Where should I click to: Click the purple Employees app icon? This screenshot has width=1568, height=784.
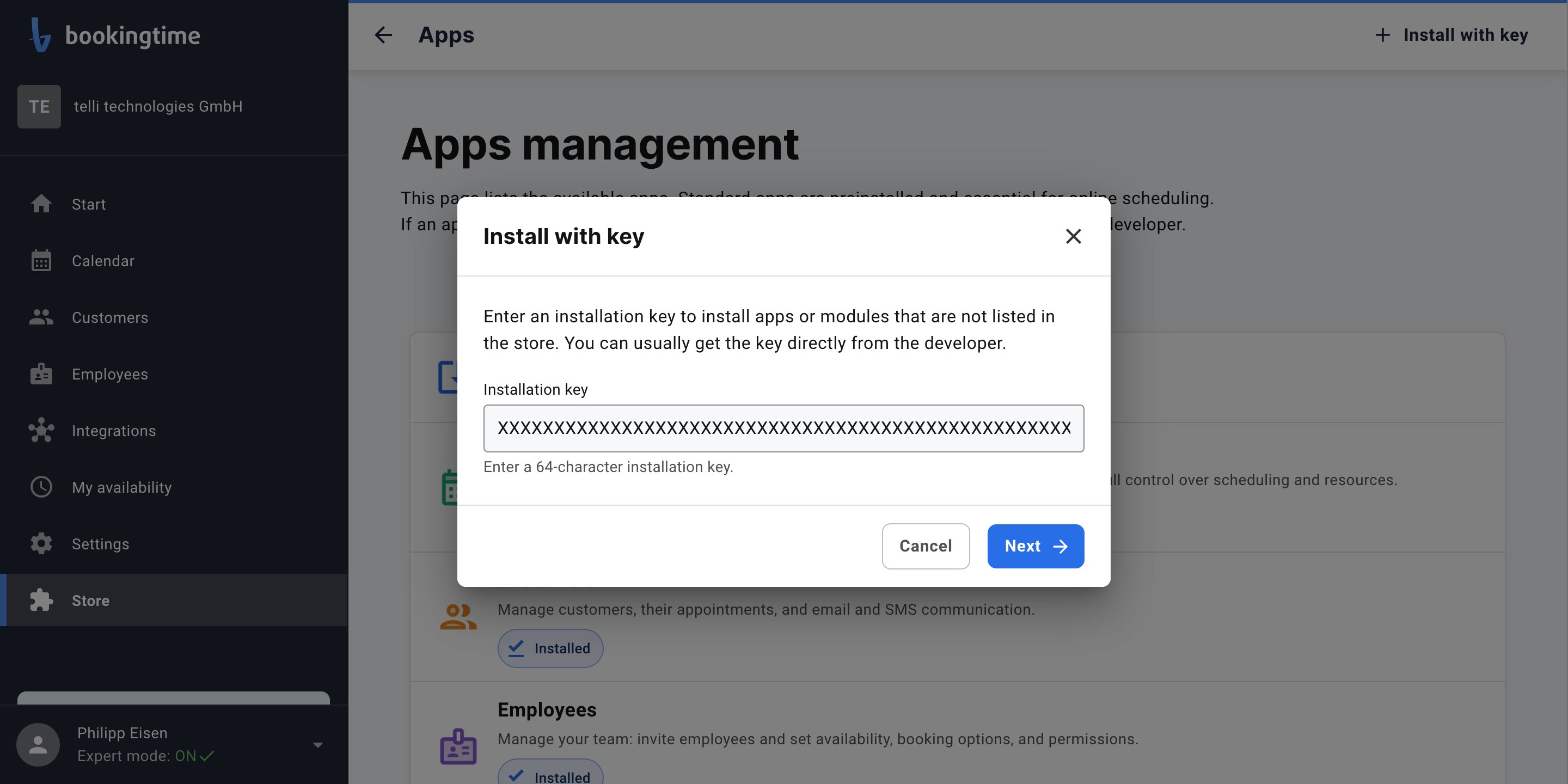pyautogui.click(x=458, y=746)
